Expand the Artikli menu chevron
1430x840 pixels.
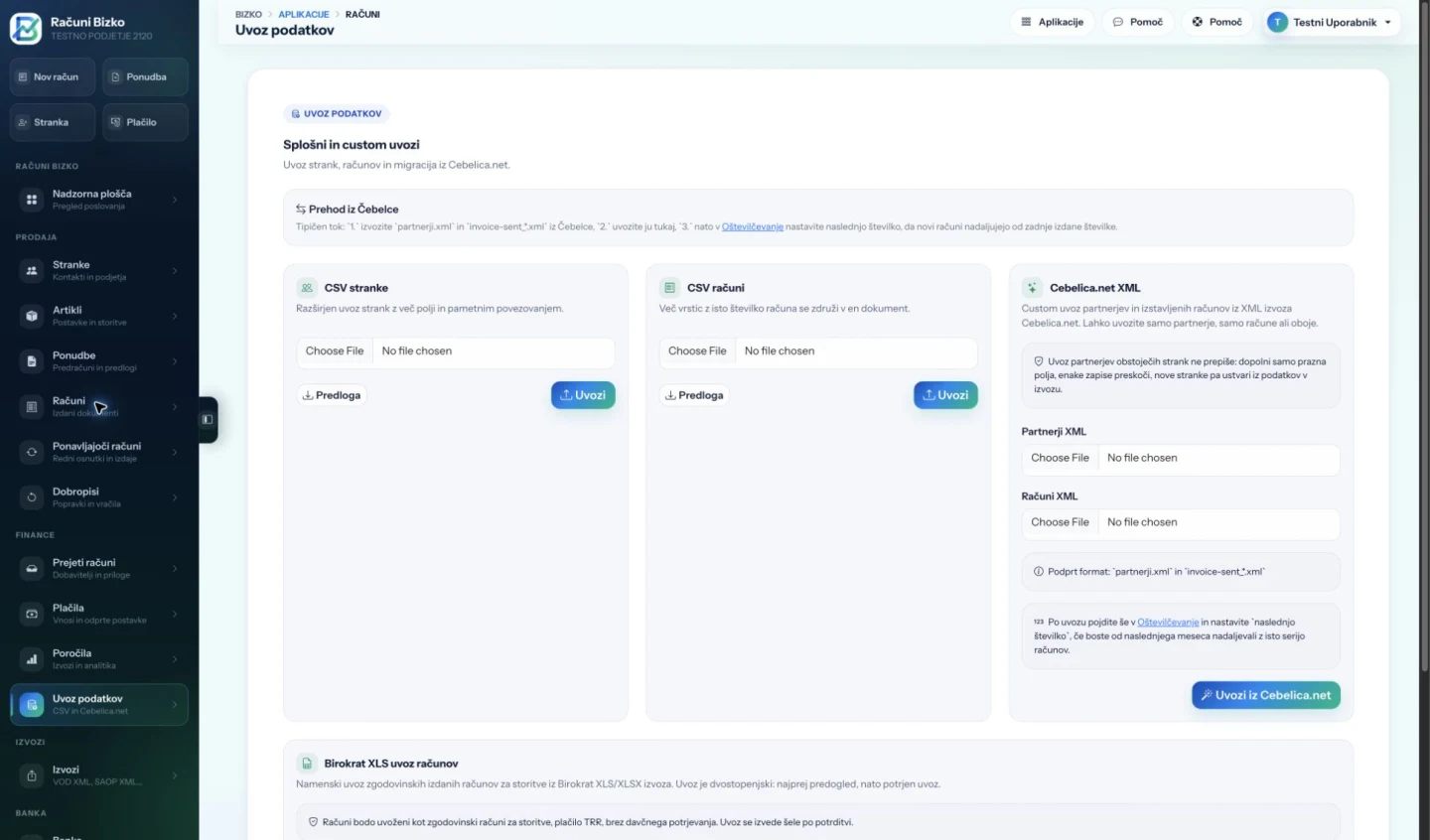(x=175, y=316)
